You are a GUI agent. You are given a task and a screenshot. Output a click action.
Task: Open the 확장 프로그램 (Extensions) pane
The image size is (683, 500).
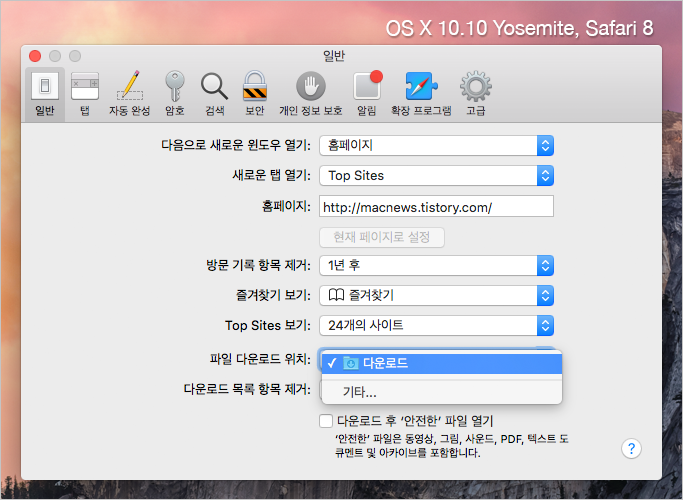pos(421,95)
